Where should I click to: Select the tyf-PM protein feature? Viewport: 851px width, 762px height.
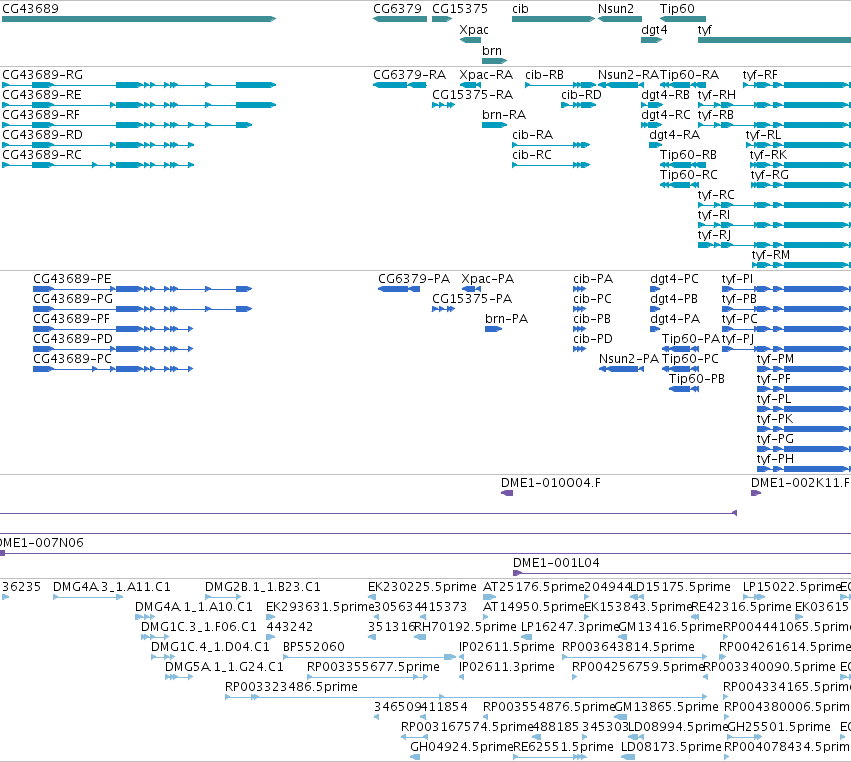(x=804, y=369)
